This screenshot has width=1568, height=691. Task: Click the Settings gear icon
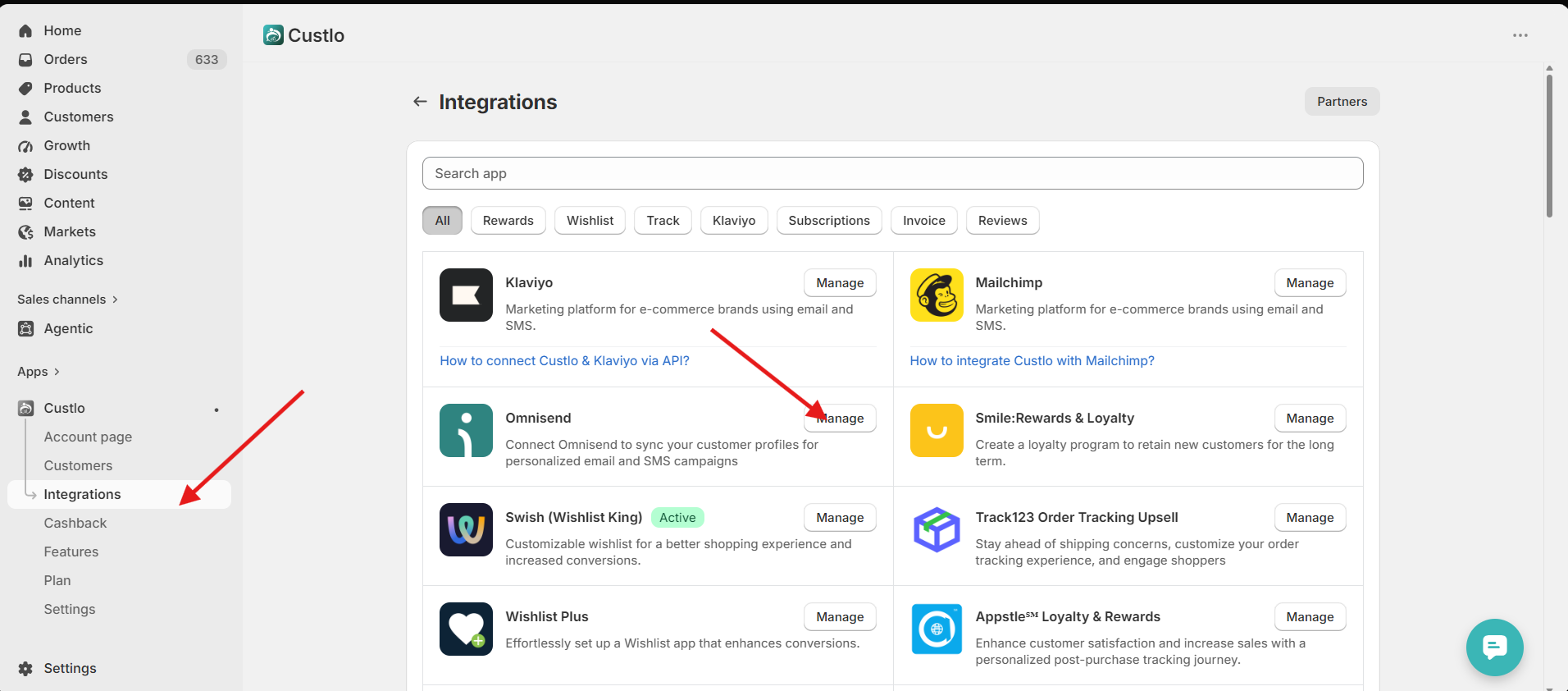point(25,668)
